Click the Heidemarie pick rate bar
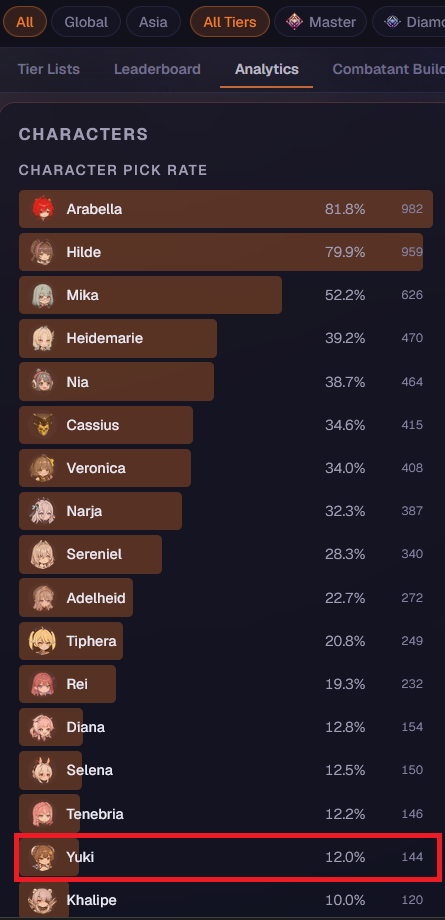 point(118,339)
